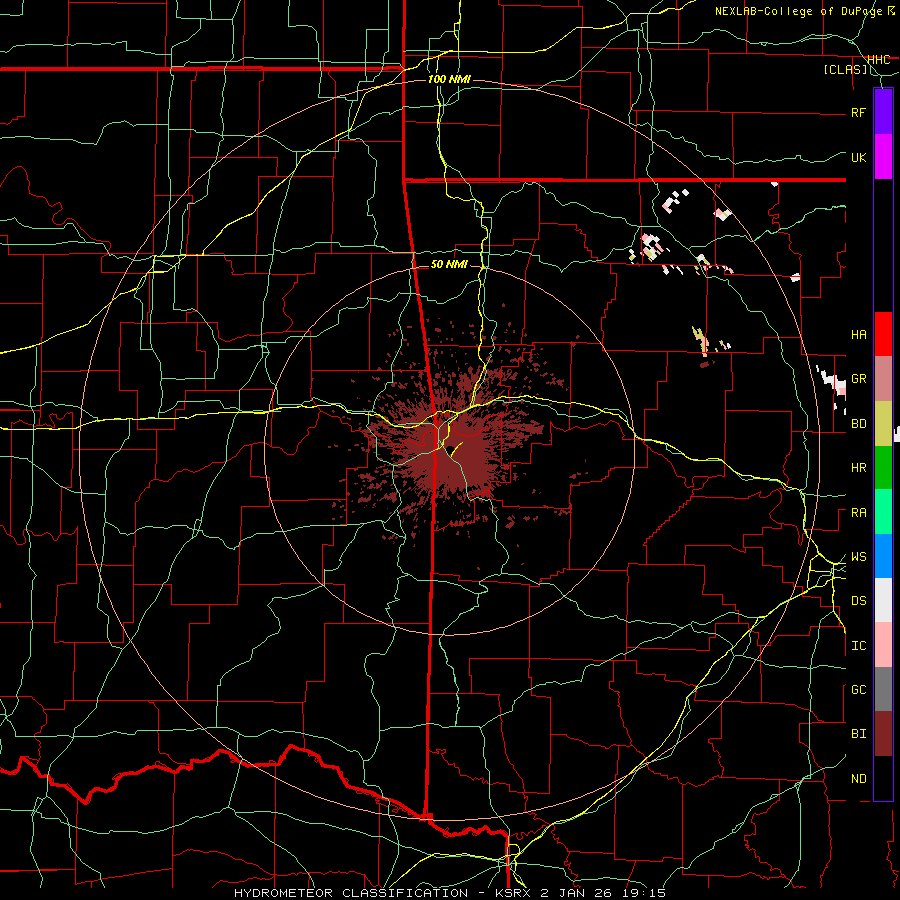Click the "BD" legend label
900x900 pixels.
click(858, 424)
